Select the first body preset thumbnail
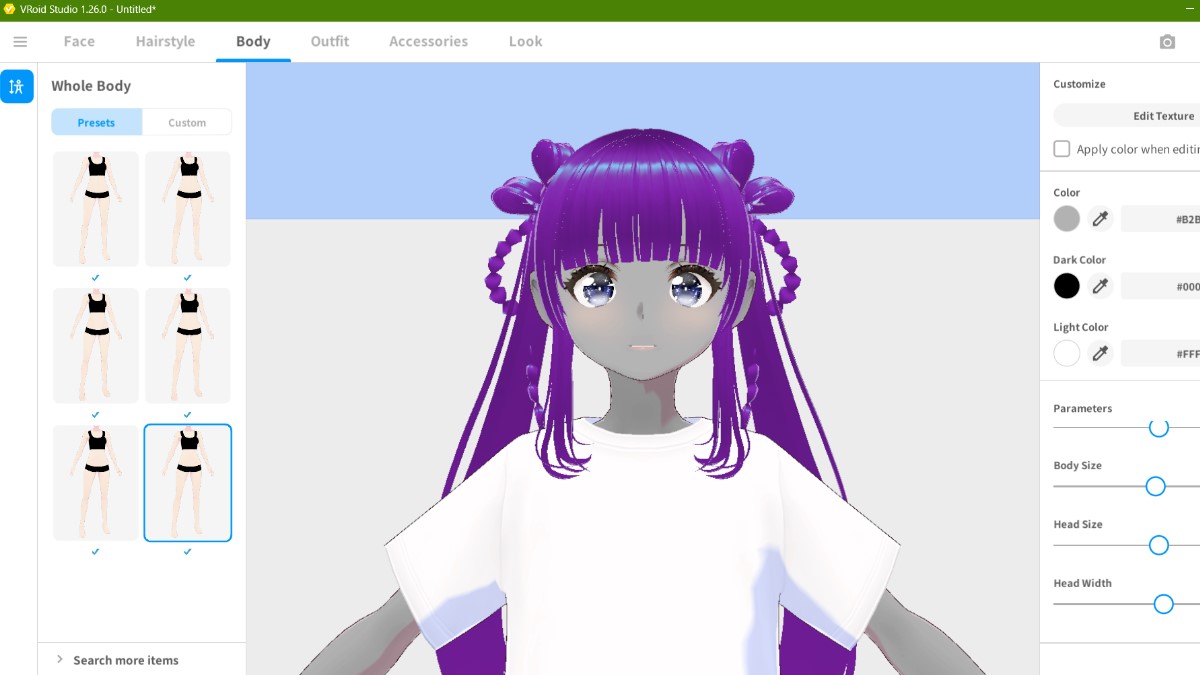The image size is (1200, 675). pos(96,208)
